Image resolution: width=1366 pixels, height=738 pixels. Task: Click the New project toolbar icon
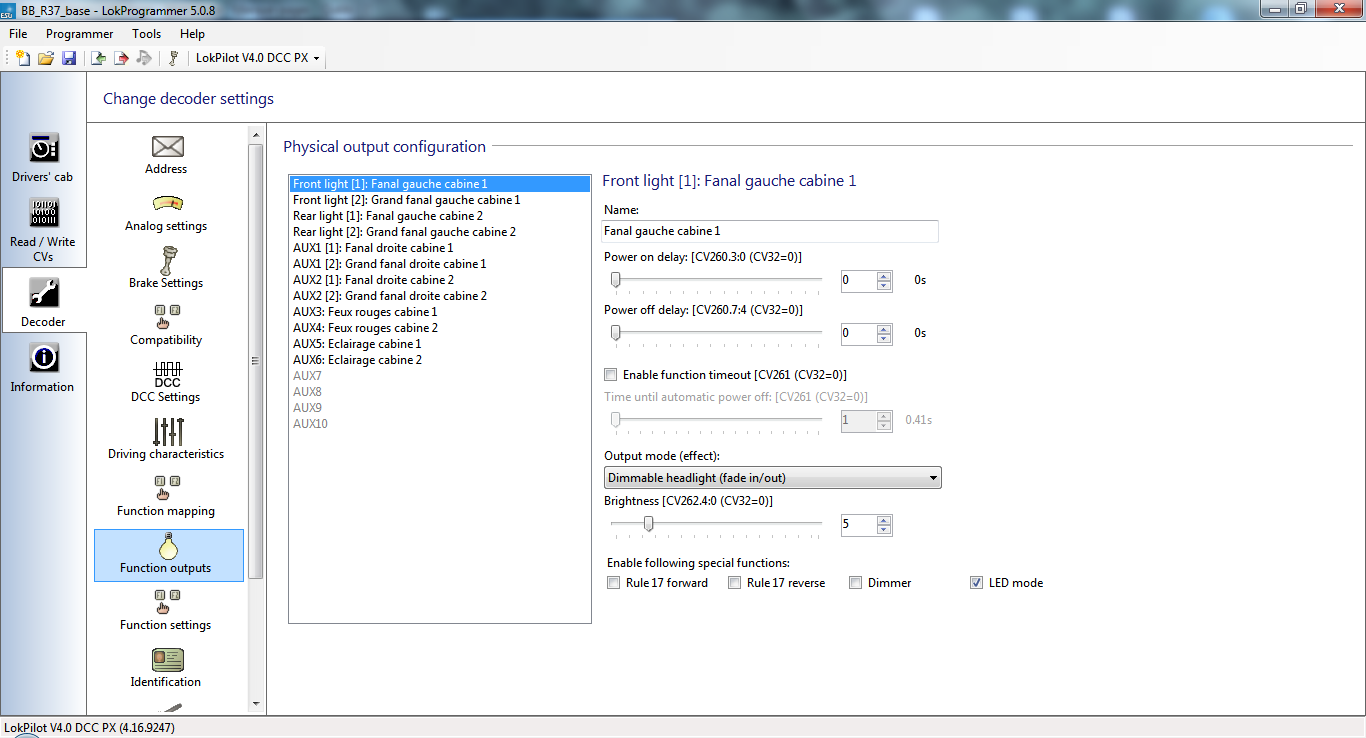pyautogui.click(x=23, y=58)
